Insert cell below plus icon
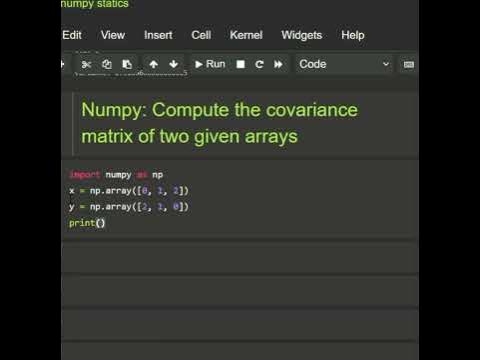Viewport: 480px width, 360px height. 63,64
